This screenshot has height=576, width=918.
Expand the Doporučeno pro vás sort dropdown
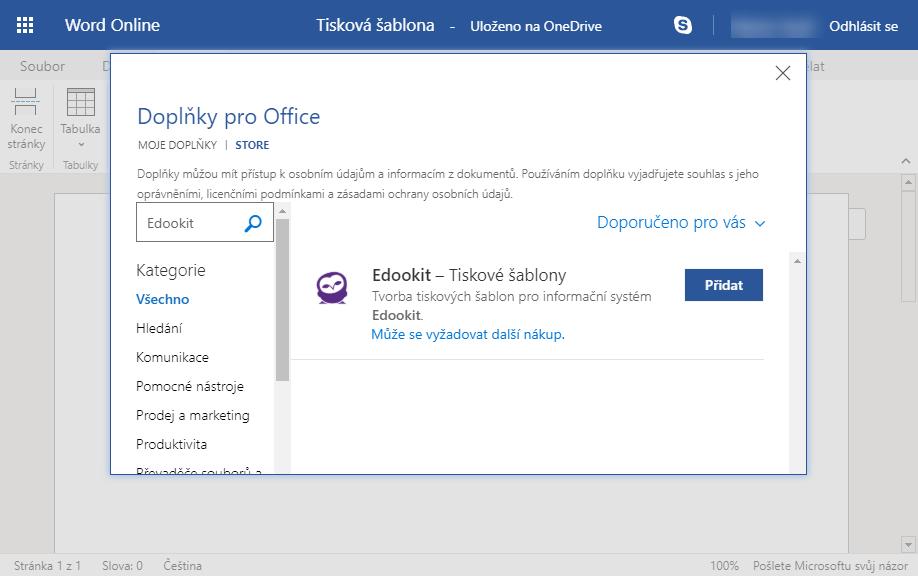click(x=681, y=223)
